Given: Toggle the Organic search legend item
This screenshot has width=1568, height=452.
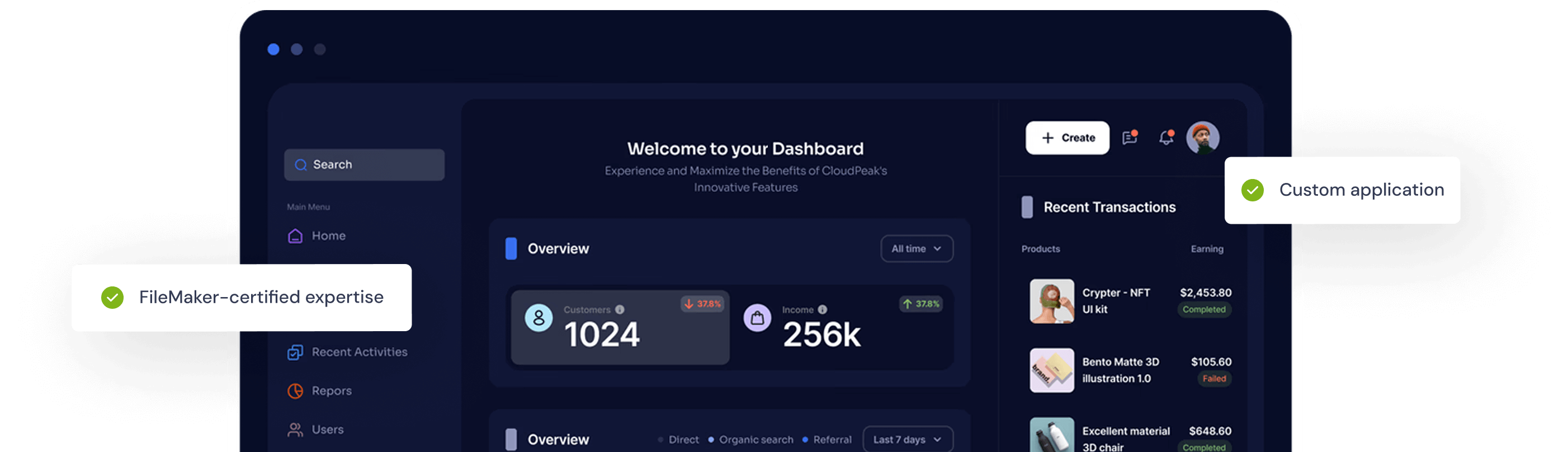Looking at the screenshot, I should coord(750,440).
